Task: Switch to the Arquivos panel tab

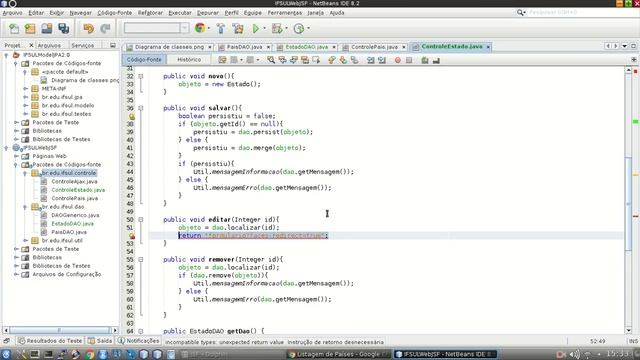Action: coord(49,45)
